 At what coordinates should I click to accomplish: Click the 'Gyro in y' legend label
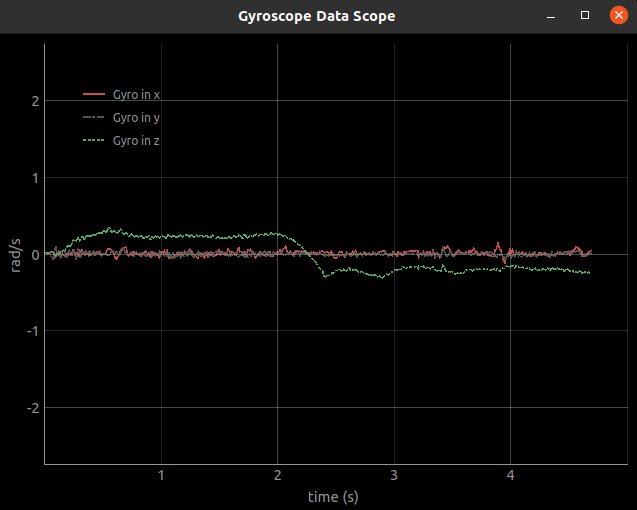point(136,118)
